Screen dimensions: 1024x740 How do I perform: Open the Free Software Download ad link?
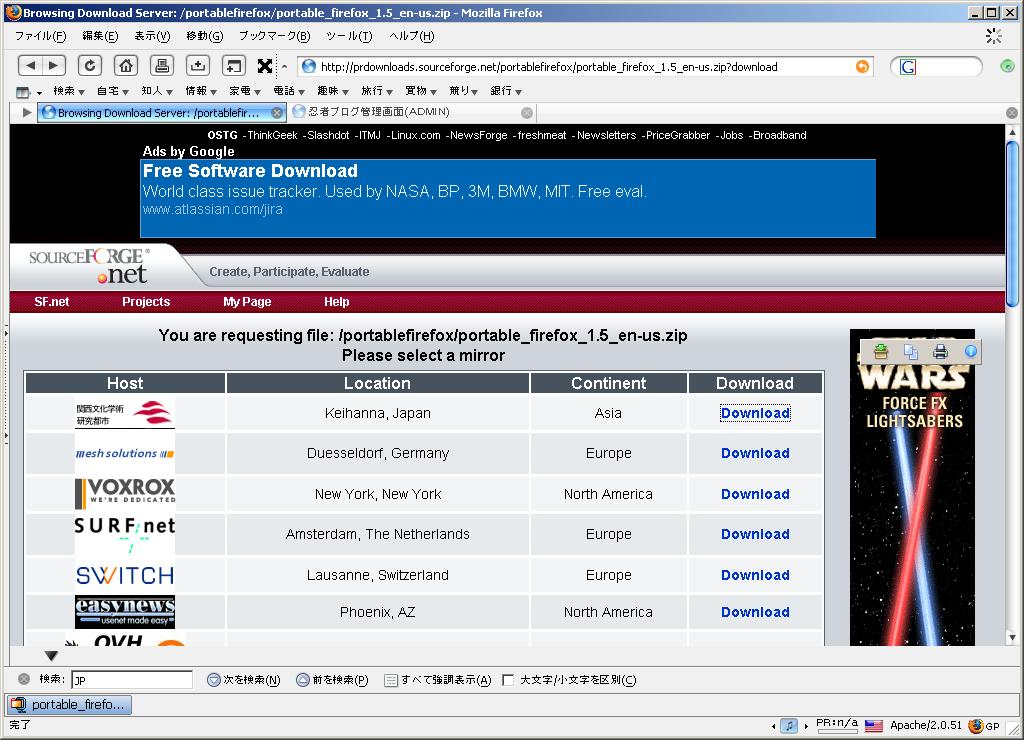point(250,171)
